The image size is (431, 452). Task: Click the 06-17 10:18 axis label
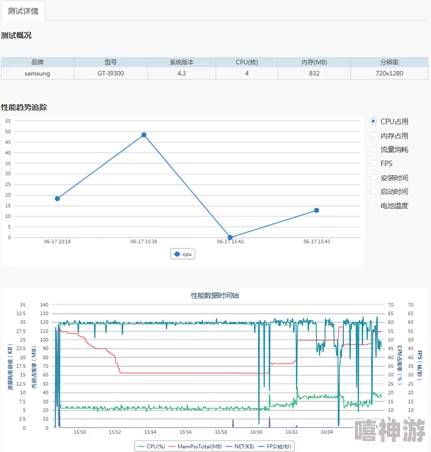pos(57,241)
